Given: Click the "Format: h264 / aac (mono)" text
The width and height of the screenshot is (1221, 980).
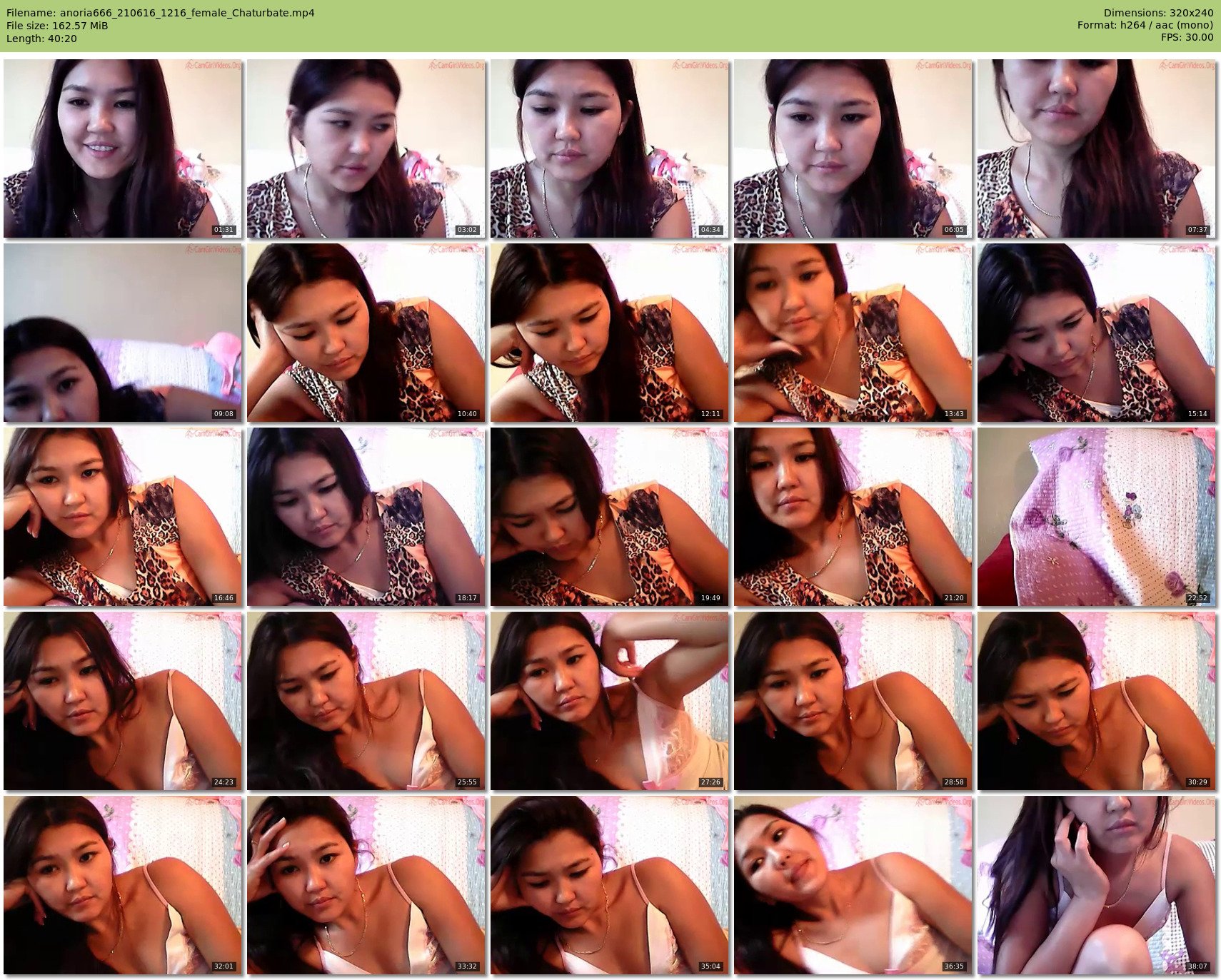Looking at the screenshot, I should (x=1145, y=25).
